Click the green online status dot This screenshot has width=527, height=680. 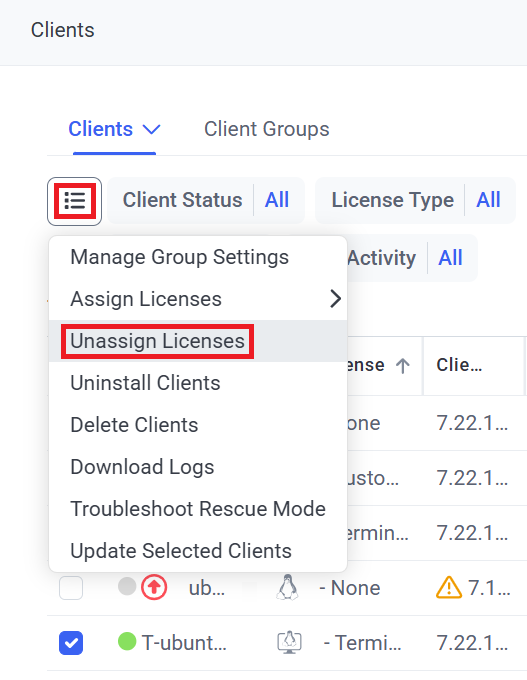(127, 641)
